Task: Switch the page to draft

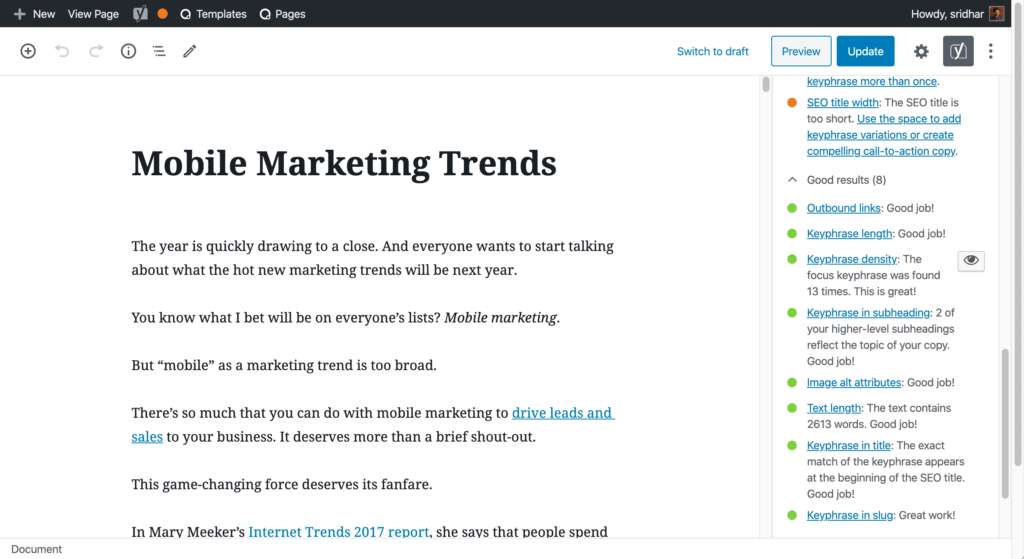Action: [712, 51]
